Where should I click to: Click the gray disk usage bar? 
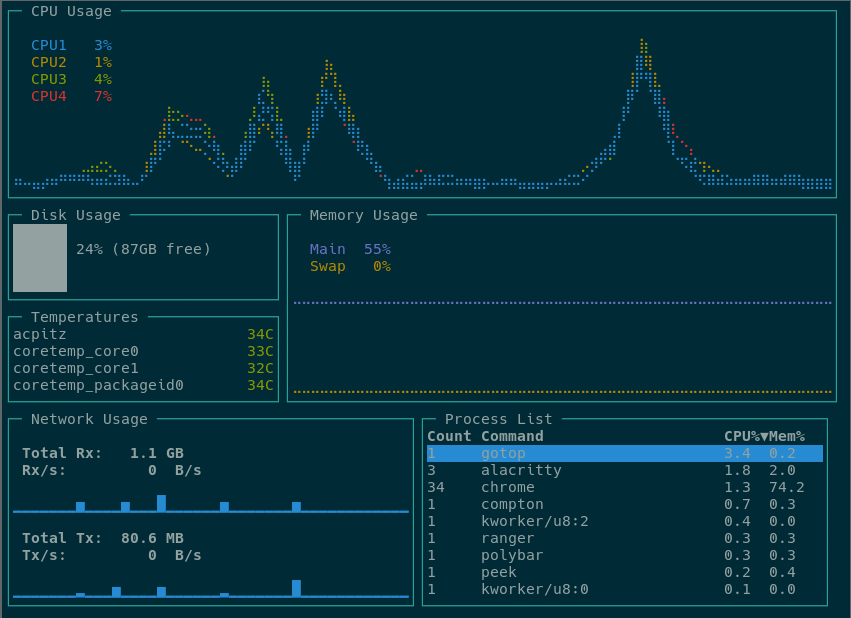click(40, 258)
